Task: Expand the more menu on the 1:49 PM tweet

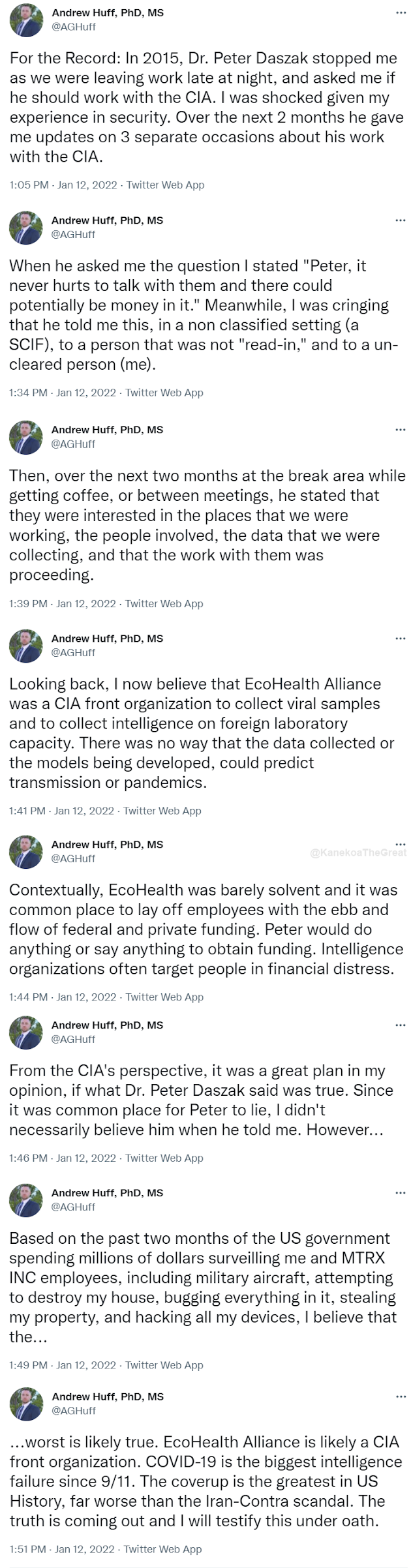Action: (x=400, y=1192)
